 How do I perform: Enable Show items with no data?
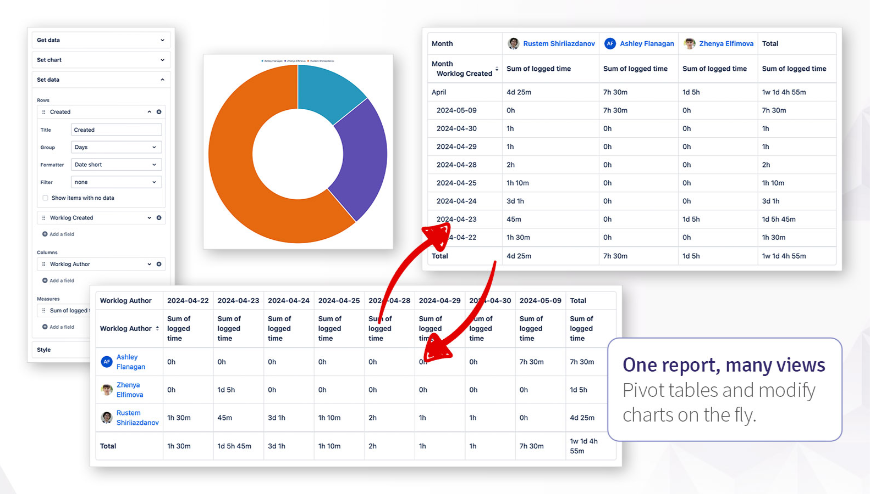[45, 198]
